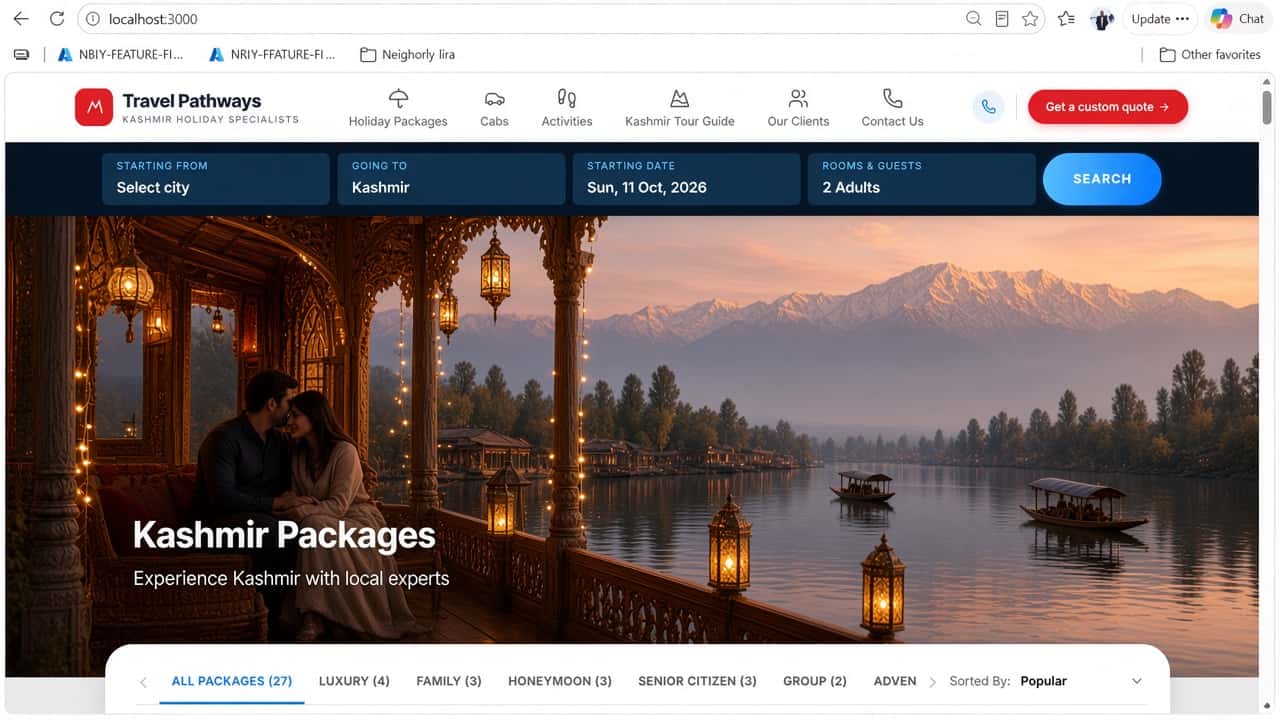The image size is (1280, 720).
Task: Click the round phone call icon
Action: point(988,107)
